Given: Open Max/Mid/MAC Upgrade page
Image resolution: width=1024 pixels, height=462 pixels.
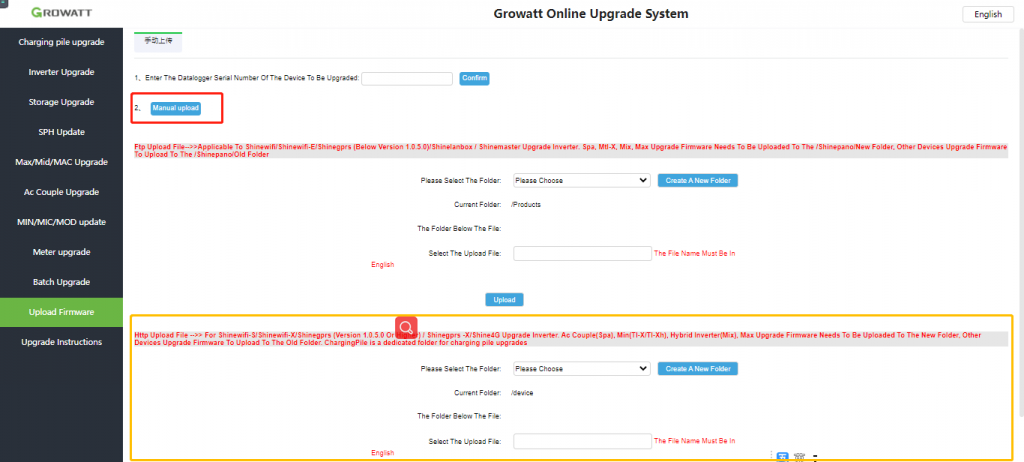Looking at the screenshot, I should [x=61, y=162].
